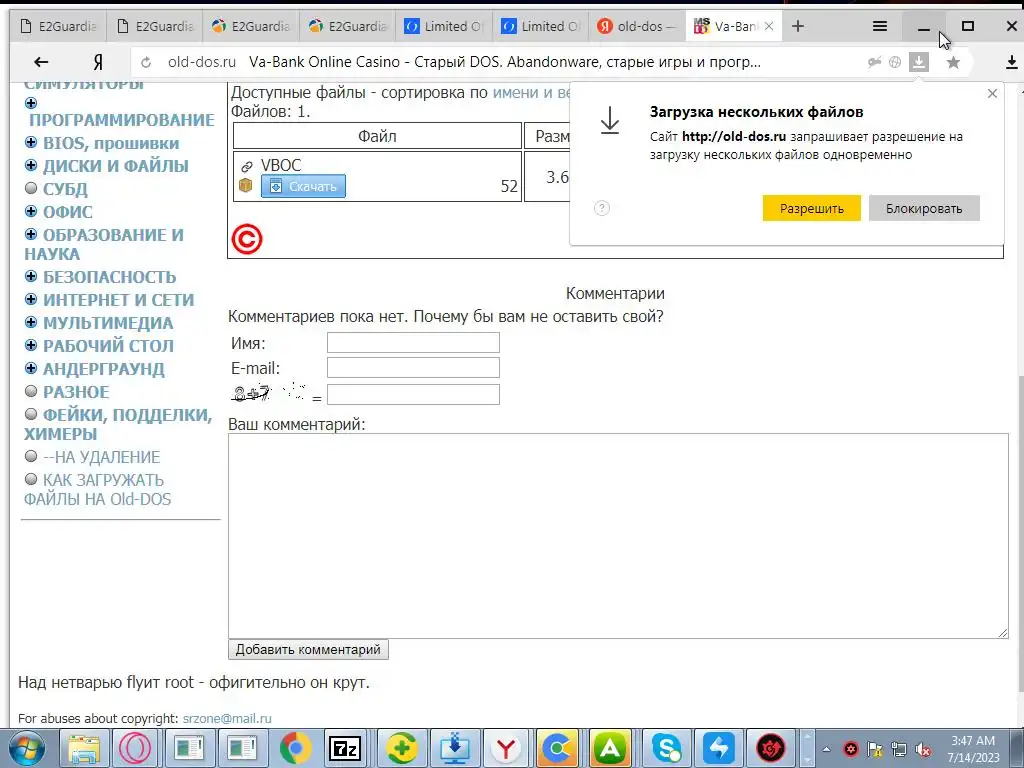Open downloads via the far-right arrow icon
This screenshot has width=1024, height=768.
point(1012,62)
